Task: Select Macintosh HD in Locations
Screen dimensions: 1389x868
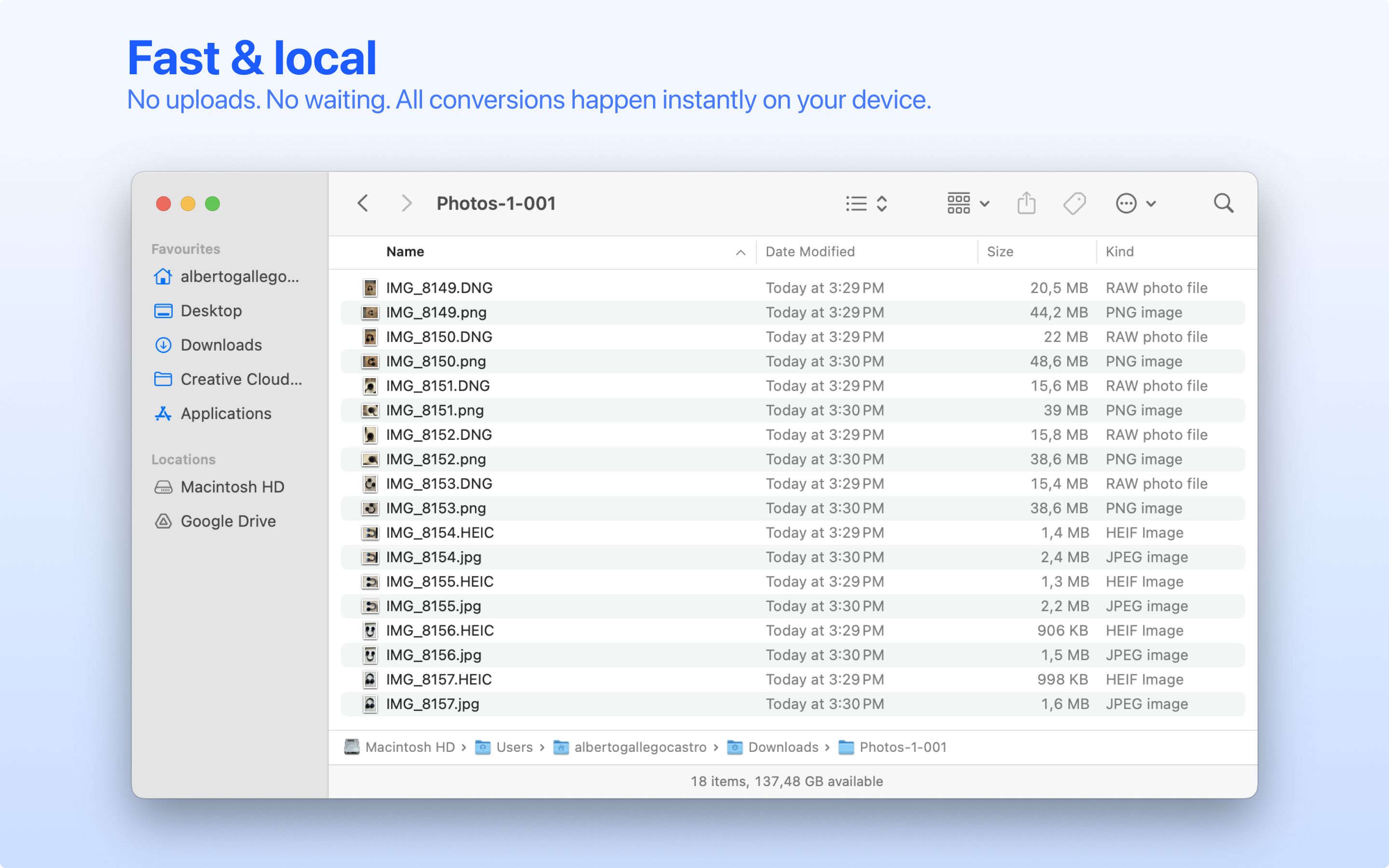Action: (220, 487)
